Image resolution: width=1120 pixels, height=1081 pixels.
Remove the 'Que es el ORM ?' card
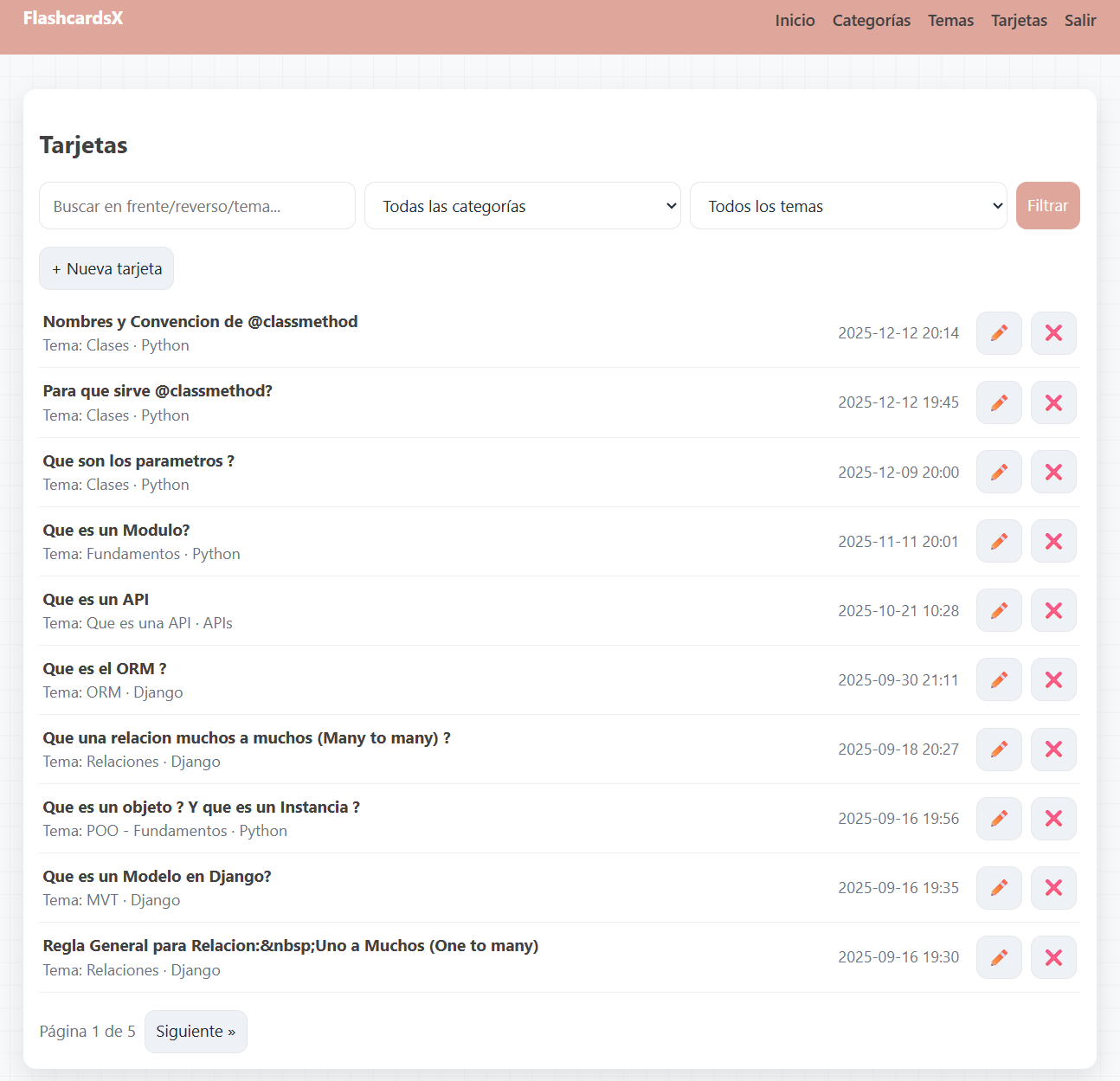click(1053, 679)
